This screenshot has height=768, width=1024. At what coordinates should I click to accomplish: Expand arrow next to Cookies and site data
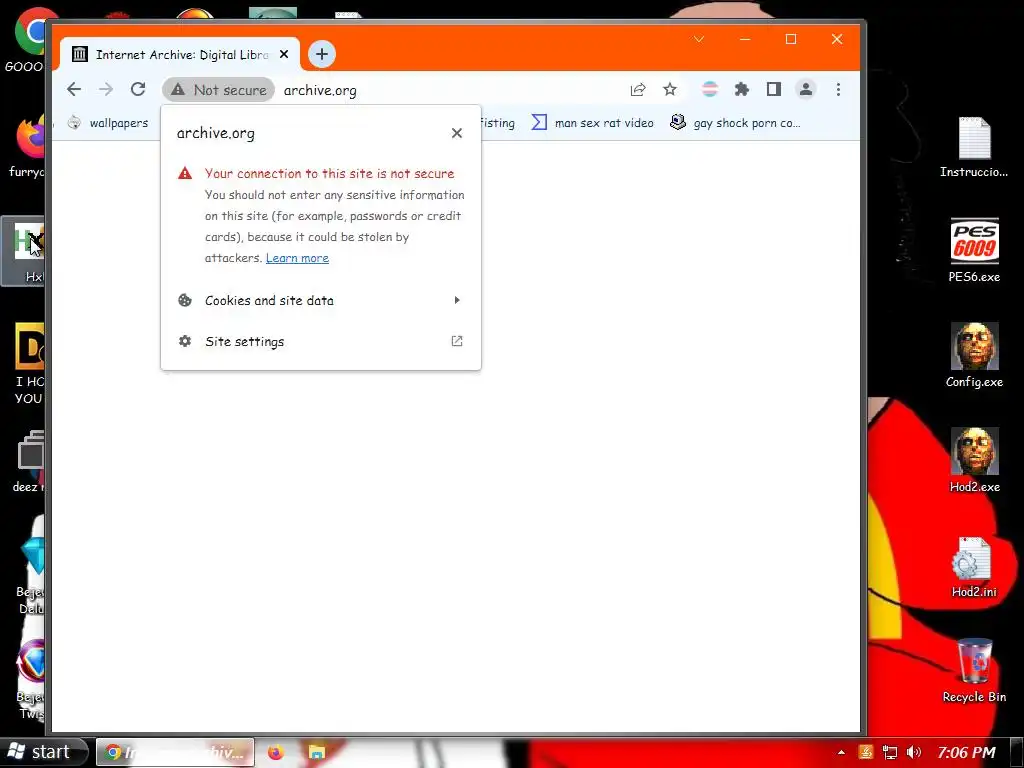(457, 300)
